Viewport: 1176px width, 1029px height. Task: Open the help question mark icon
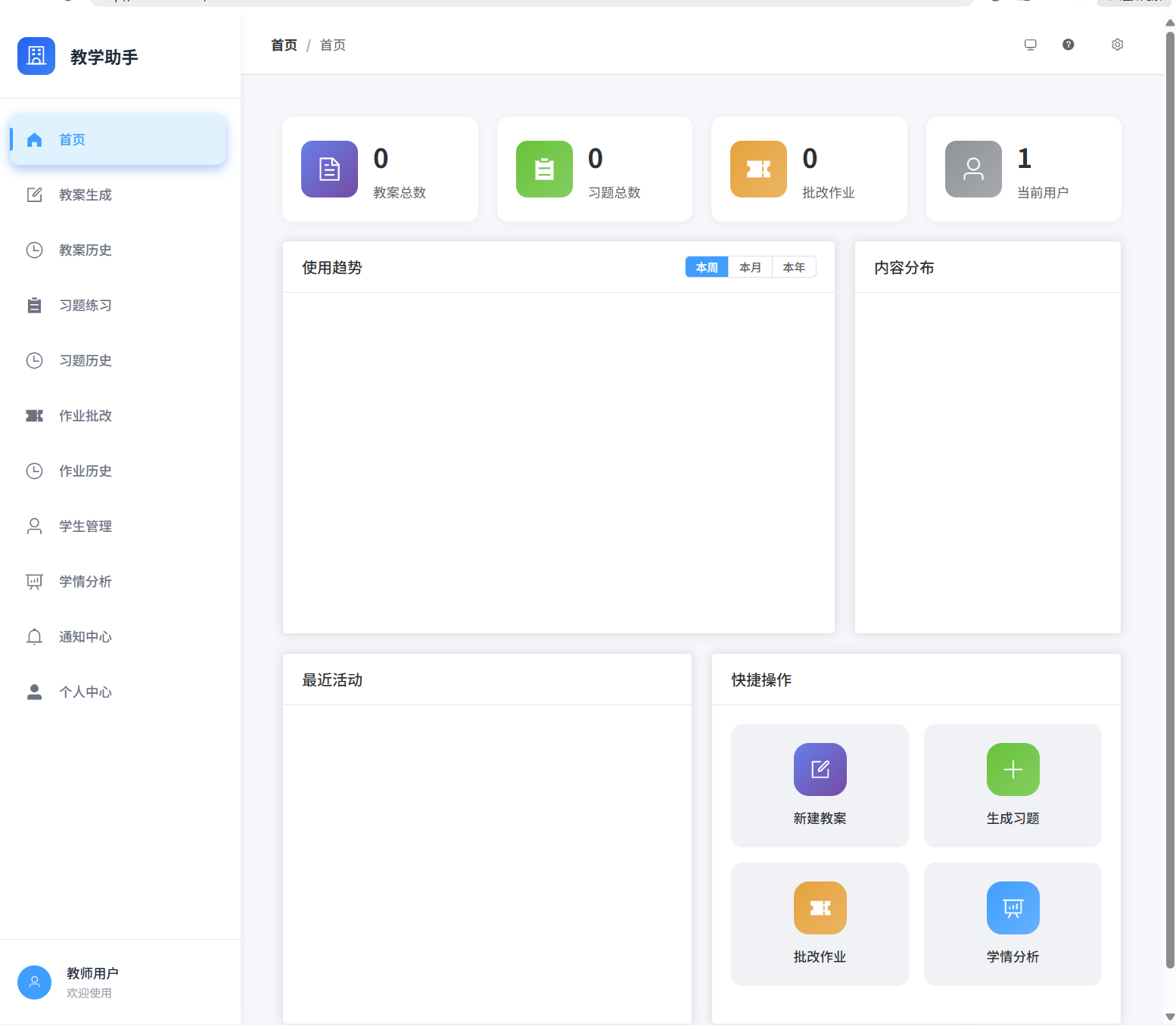click(1068, 45)
